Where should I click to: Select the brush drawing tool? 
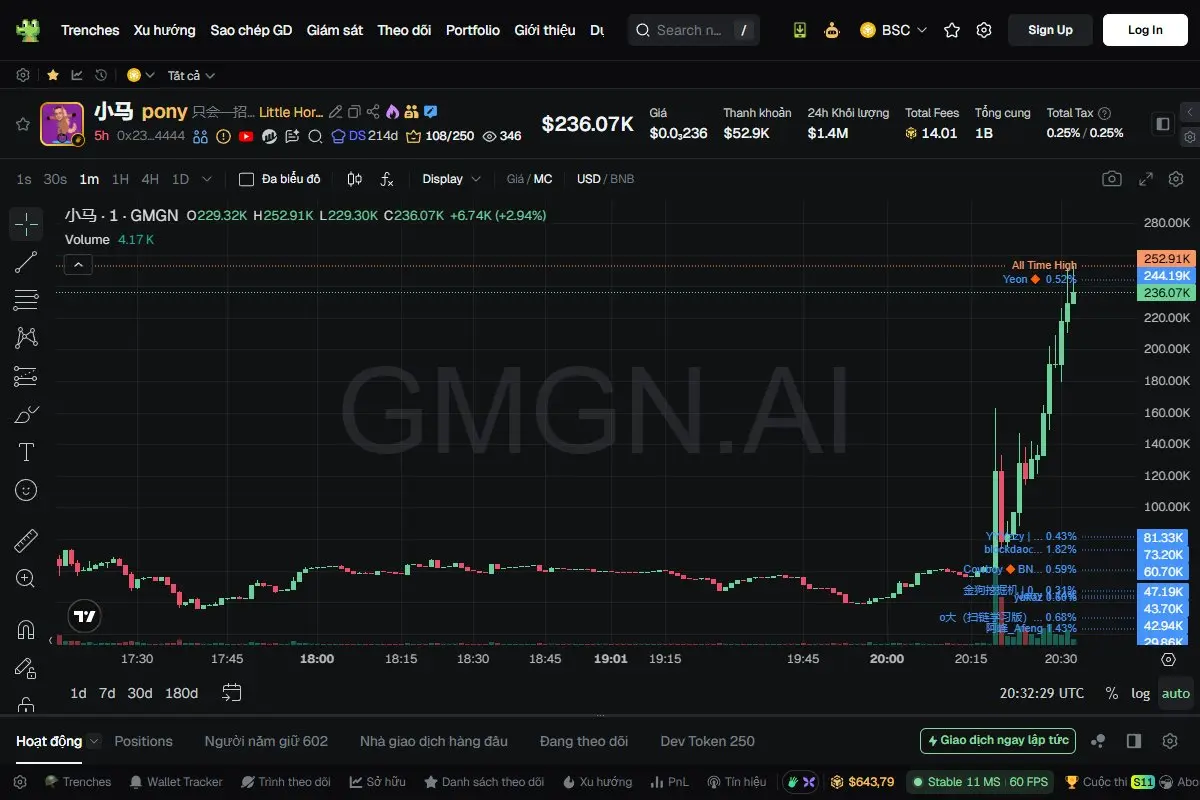click(26, 414)
